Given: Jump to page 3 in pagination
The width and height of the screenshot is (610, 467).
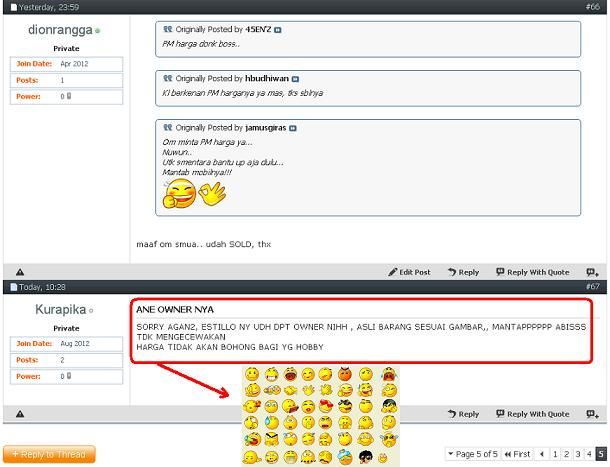Looking at the screenshot, I should [x=578, y=454].
